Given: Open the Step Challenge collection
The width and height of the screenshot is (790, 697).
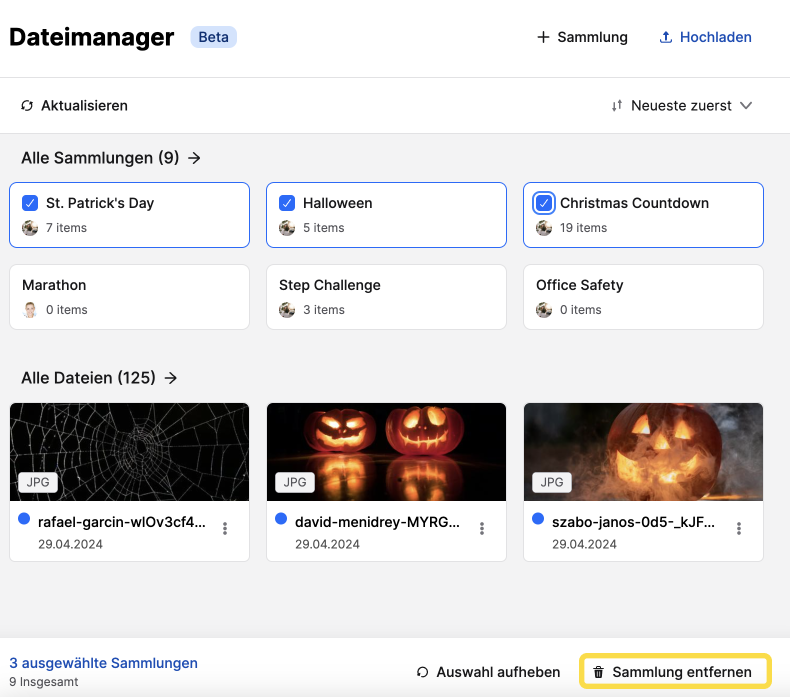Looking at the screenshot, I should 386,297.
